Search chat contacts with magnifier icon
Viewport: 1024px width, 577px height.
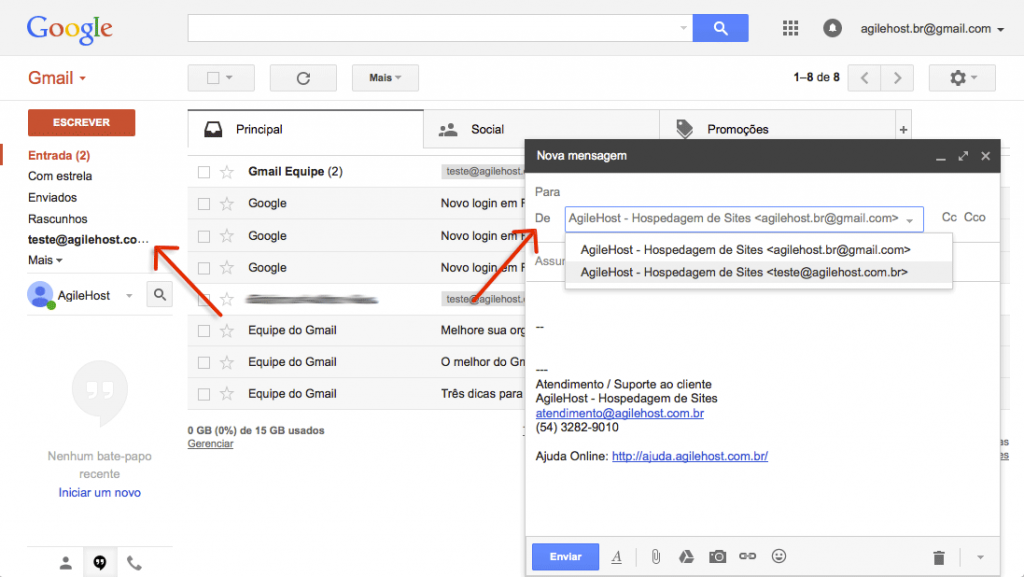tap(159, 295)
